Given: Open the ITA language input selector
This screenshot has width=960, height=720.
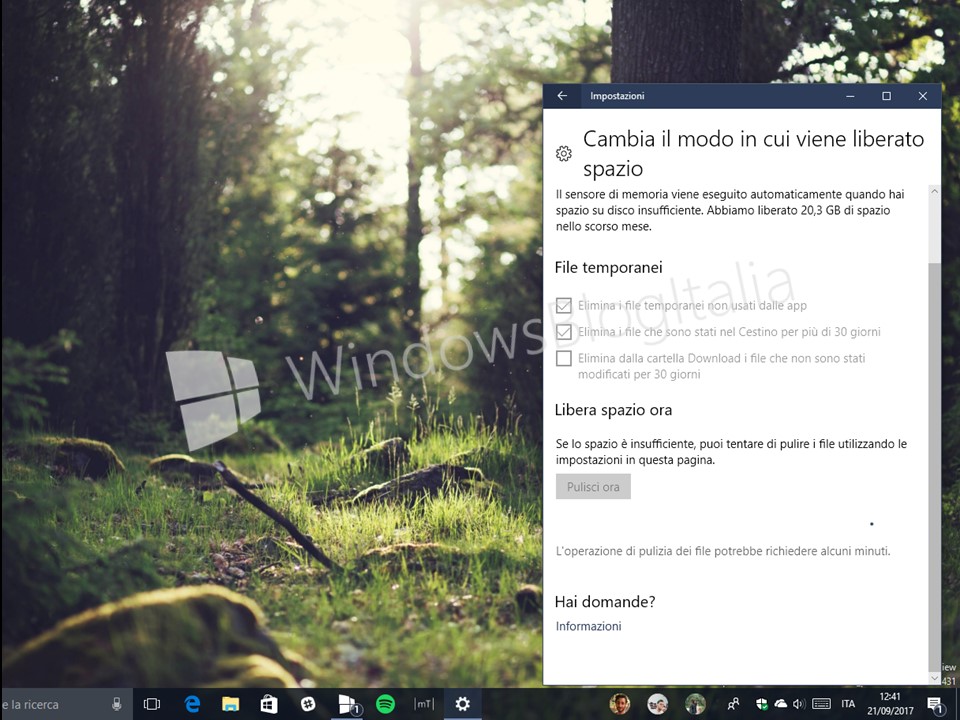Looking at the screenshot, I should (x=848, y=704).
